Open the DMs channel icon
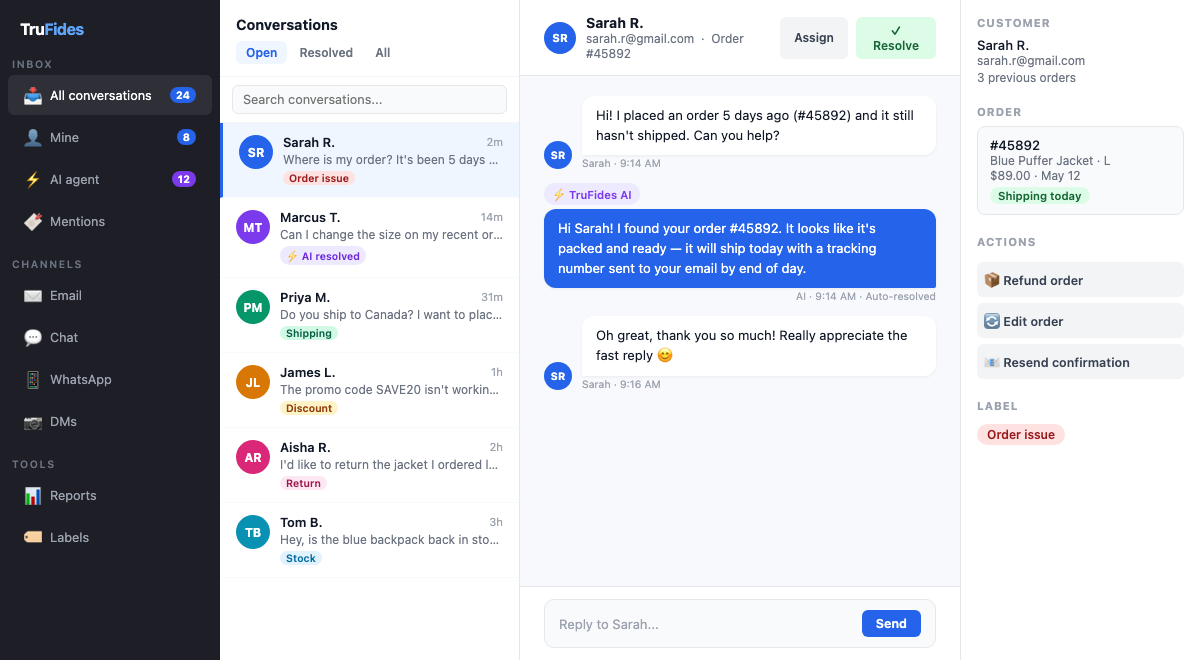 (x=34, y=421)
